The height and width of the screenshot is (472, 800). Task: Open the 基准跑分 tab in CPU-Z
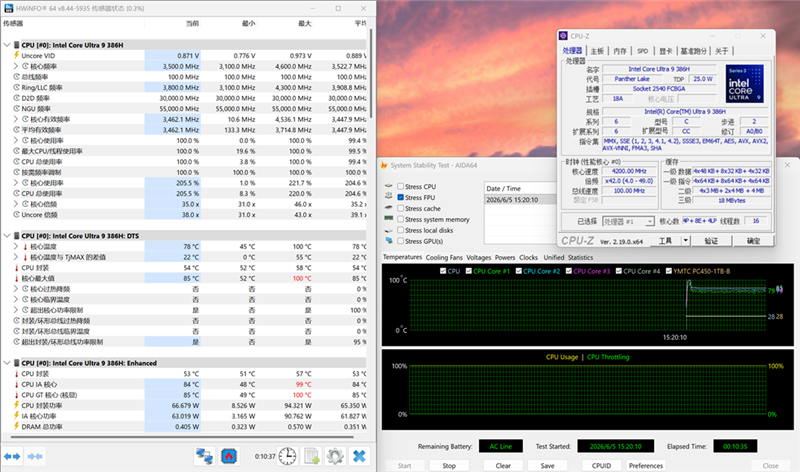(x=693, y=51)
